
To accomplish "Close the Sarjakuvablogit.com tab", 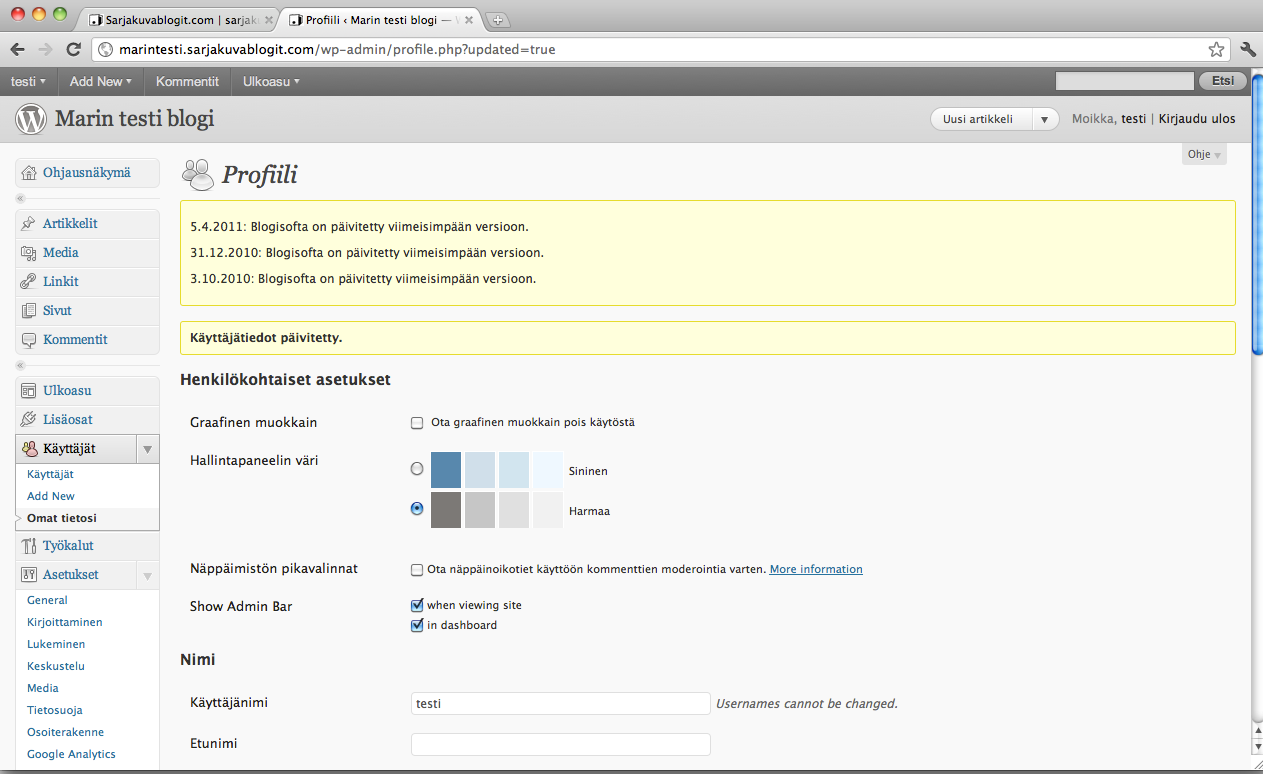I will point(269,20).
